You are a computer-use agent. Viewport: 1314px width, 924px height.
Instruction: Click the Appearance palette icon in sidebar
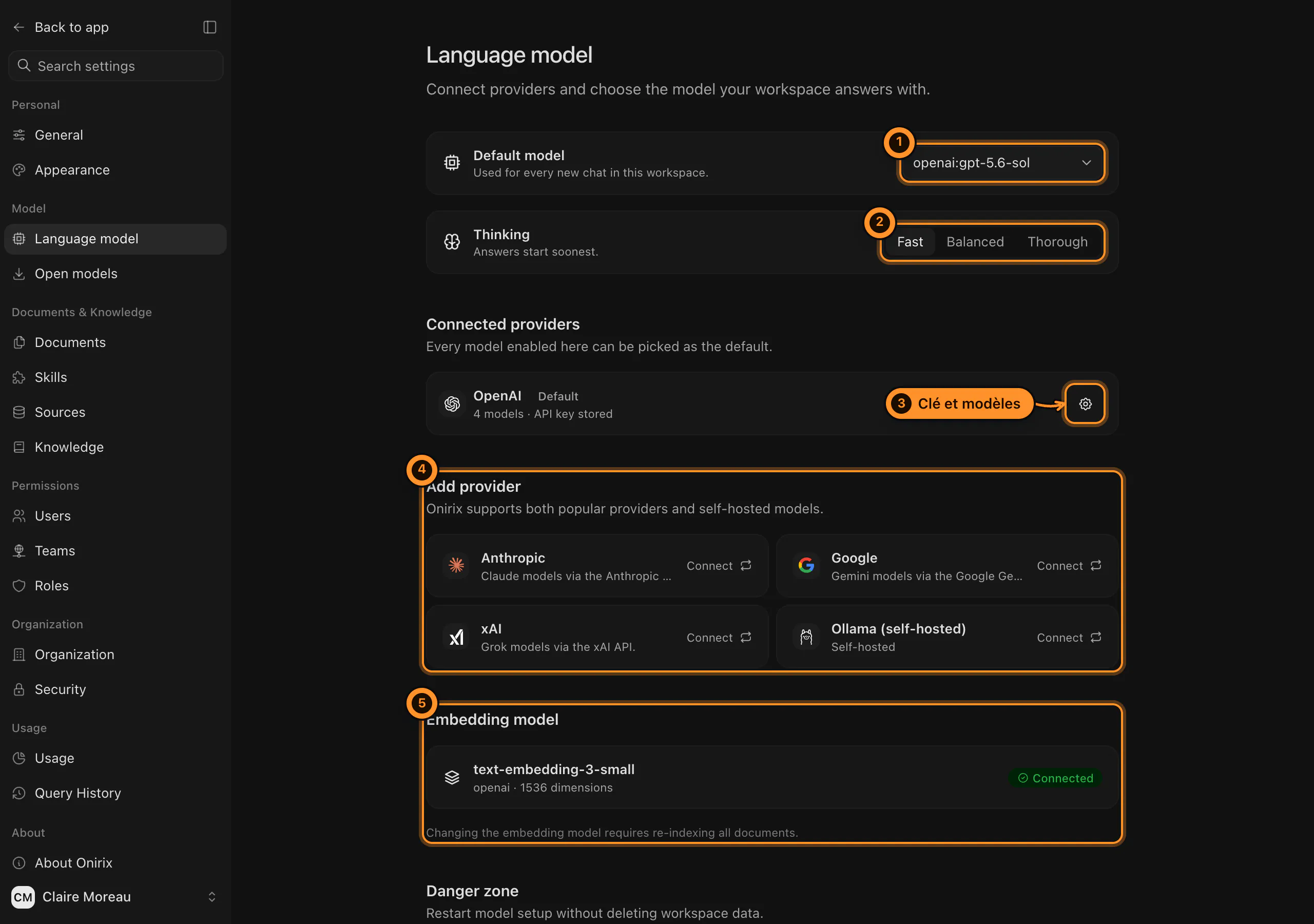[19, 170]
